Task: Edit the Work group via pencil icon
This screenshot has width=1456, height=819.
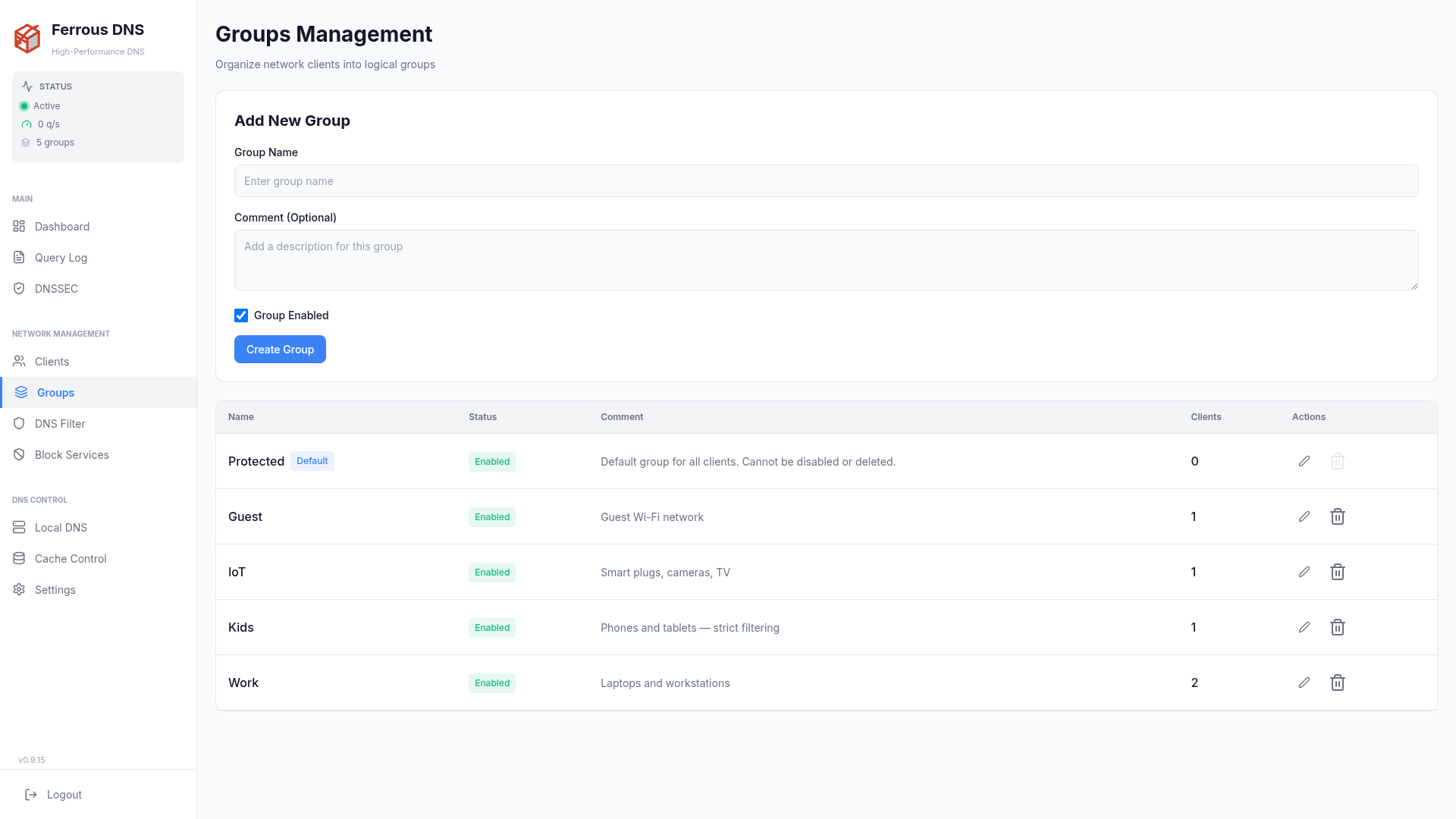Action: tap(1304, 682)
